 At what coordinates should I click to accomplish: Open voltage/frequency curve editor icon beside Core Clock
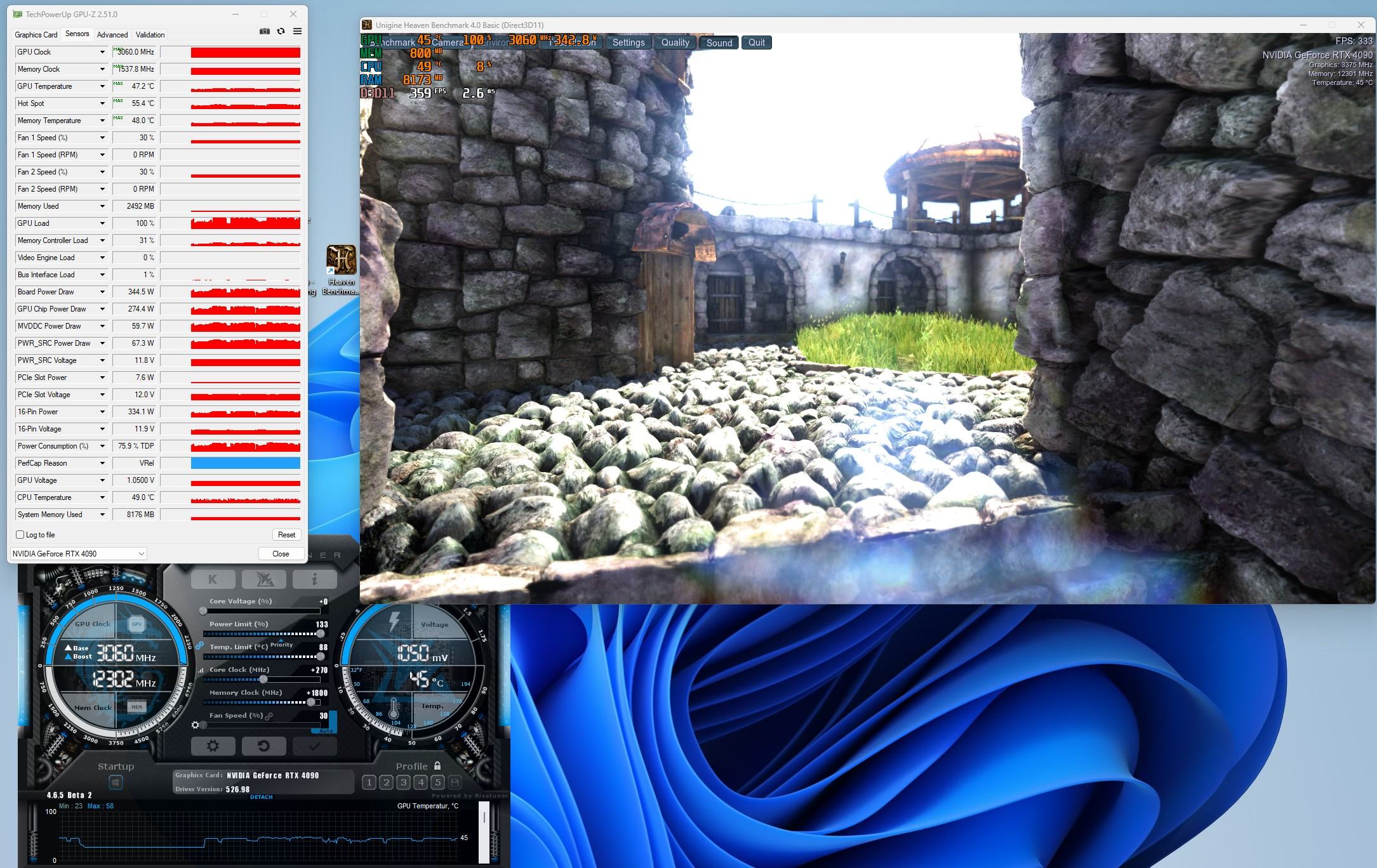[201, 670]
